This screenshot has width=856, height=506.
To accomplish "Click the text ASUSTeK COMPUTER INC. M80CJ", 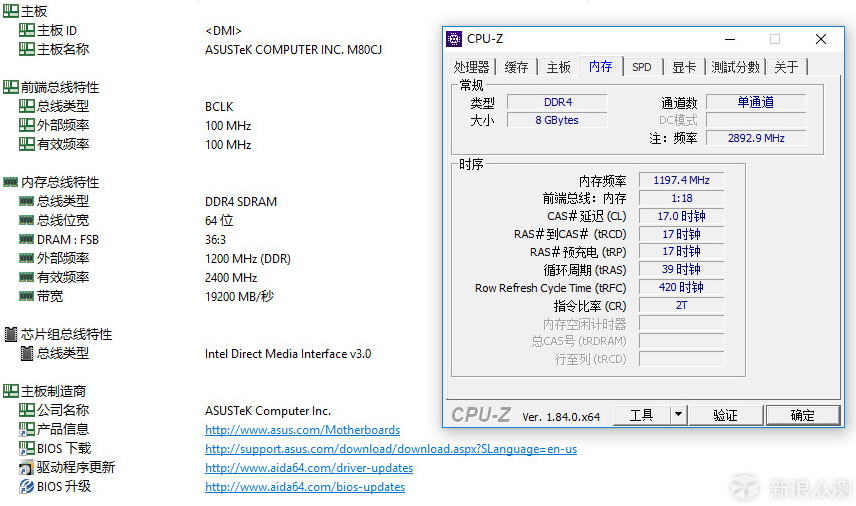I will click(x=293, y=50).
